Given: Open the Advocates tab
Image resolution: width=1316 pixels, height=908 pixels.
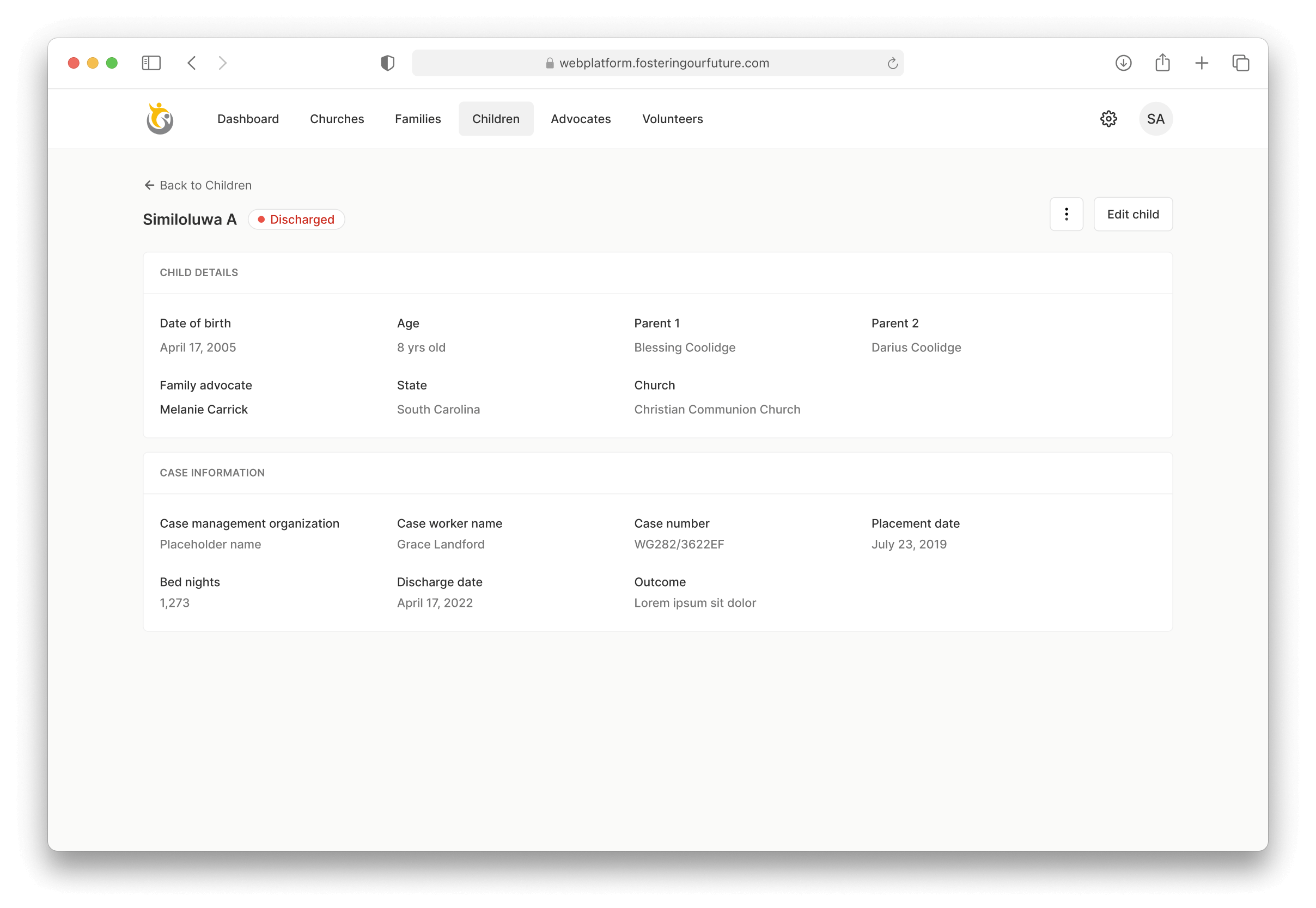Looking at the screenshot, I should (x=580, y=119).
